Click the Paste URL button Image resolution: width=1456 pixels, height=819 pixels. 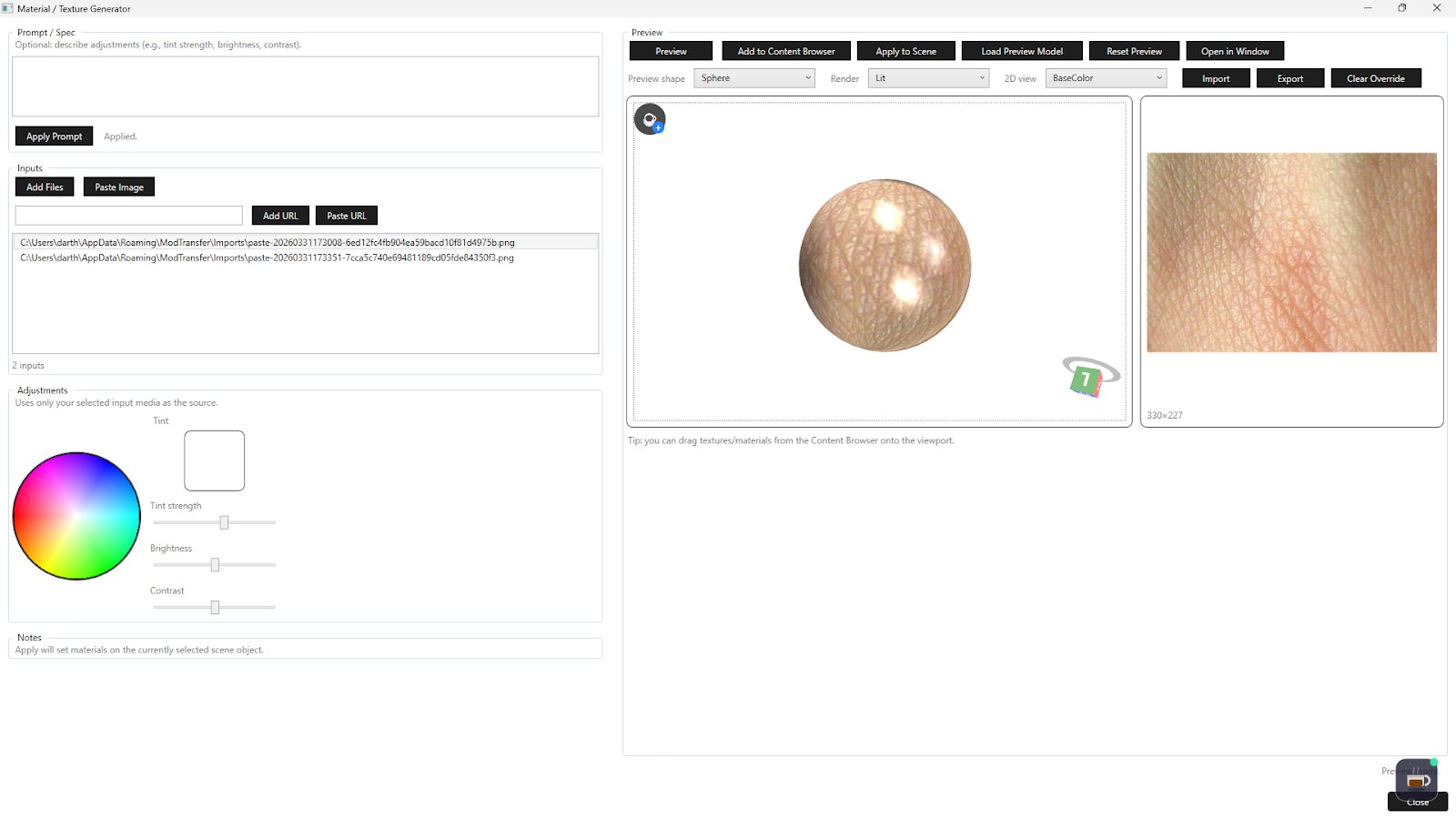click(x=347, y=216)
